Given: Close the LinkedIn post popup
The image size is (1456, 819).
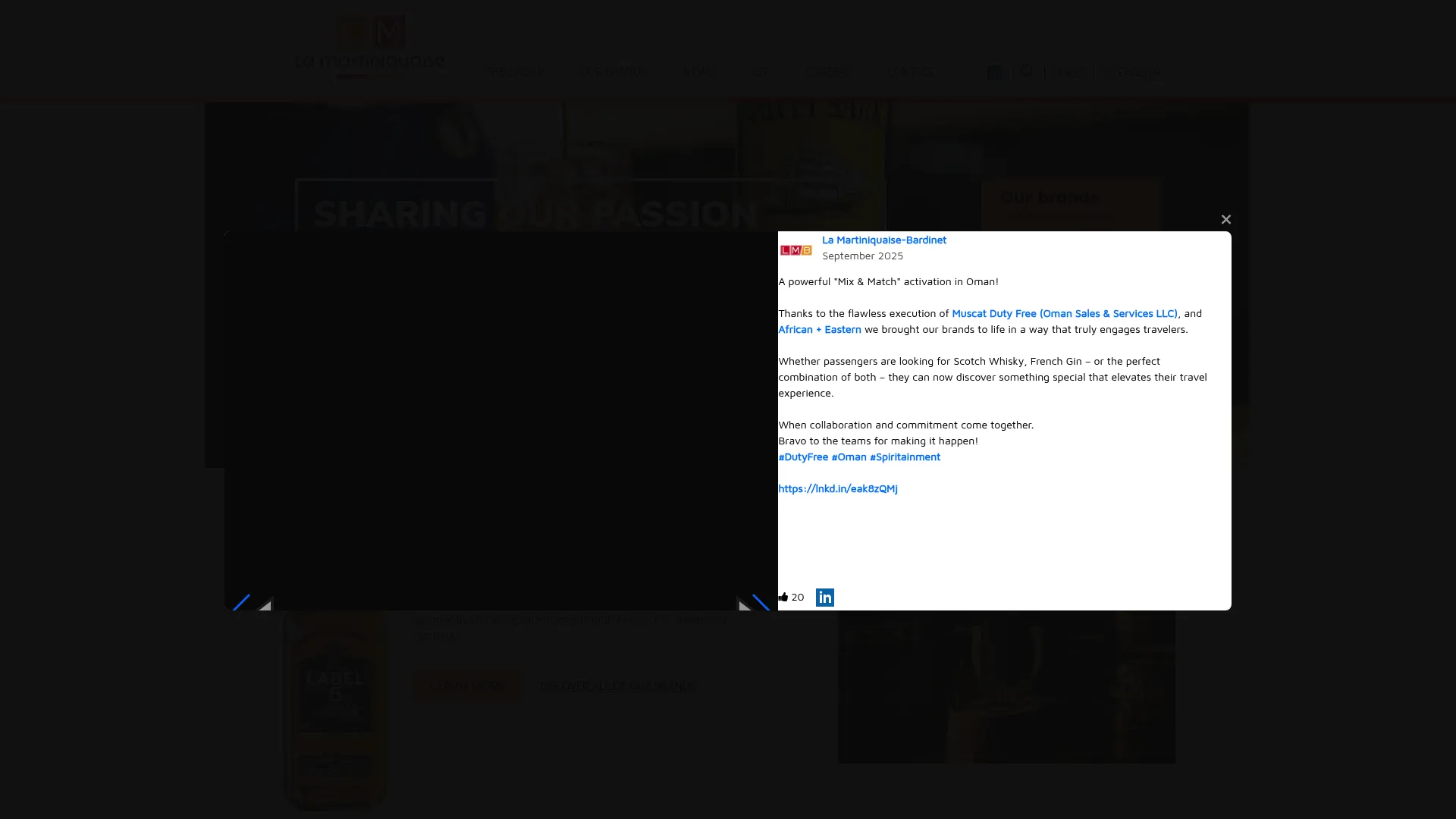Looking at the screenshot, I should (x=1225, y=219).
